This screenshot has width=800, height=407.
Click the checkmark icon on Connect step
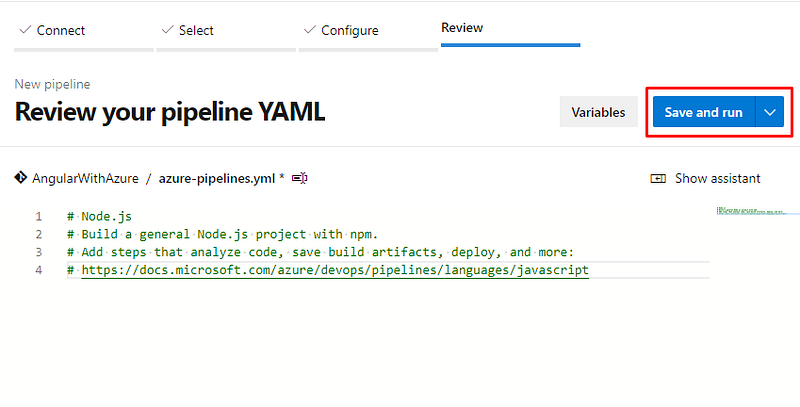[24, 30]
